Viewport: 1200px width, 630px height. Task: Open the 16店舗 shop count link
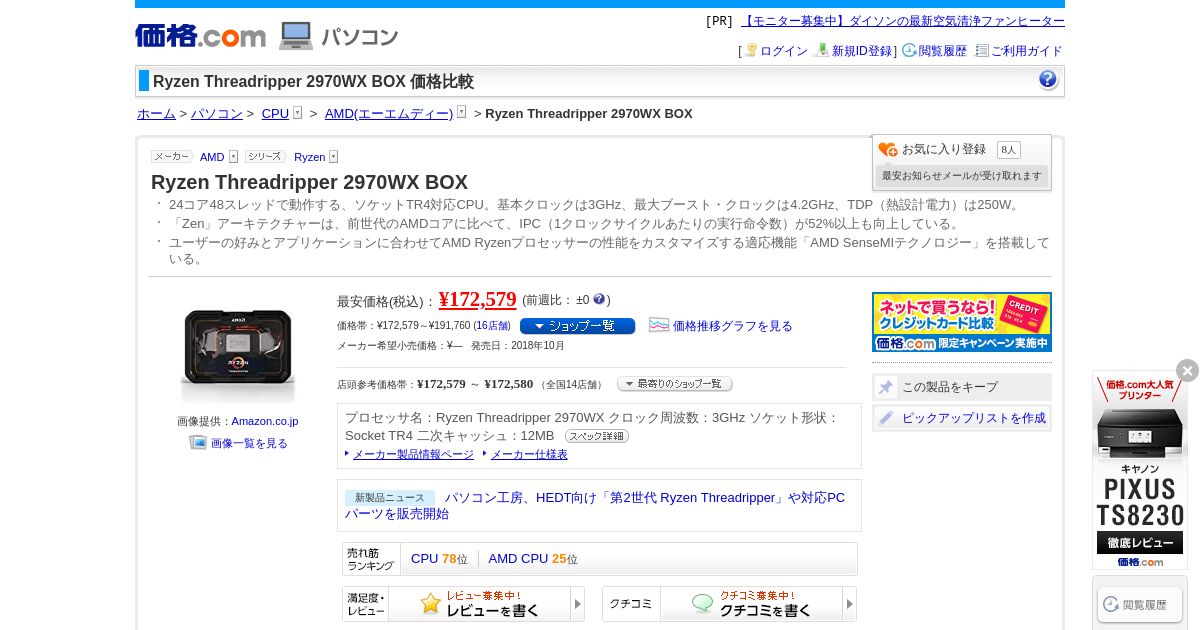[x=492, y=326]
